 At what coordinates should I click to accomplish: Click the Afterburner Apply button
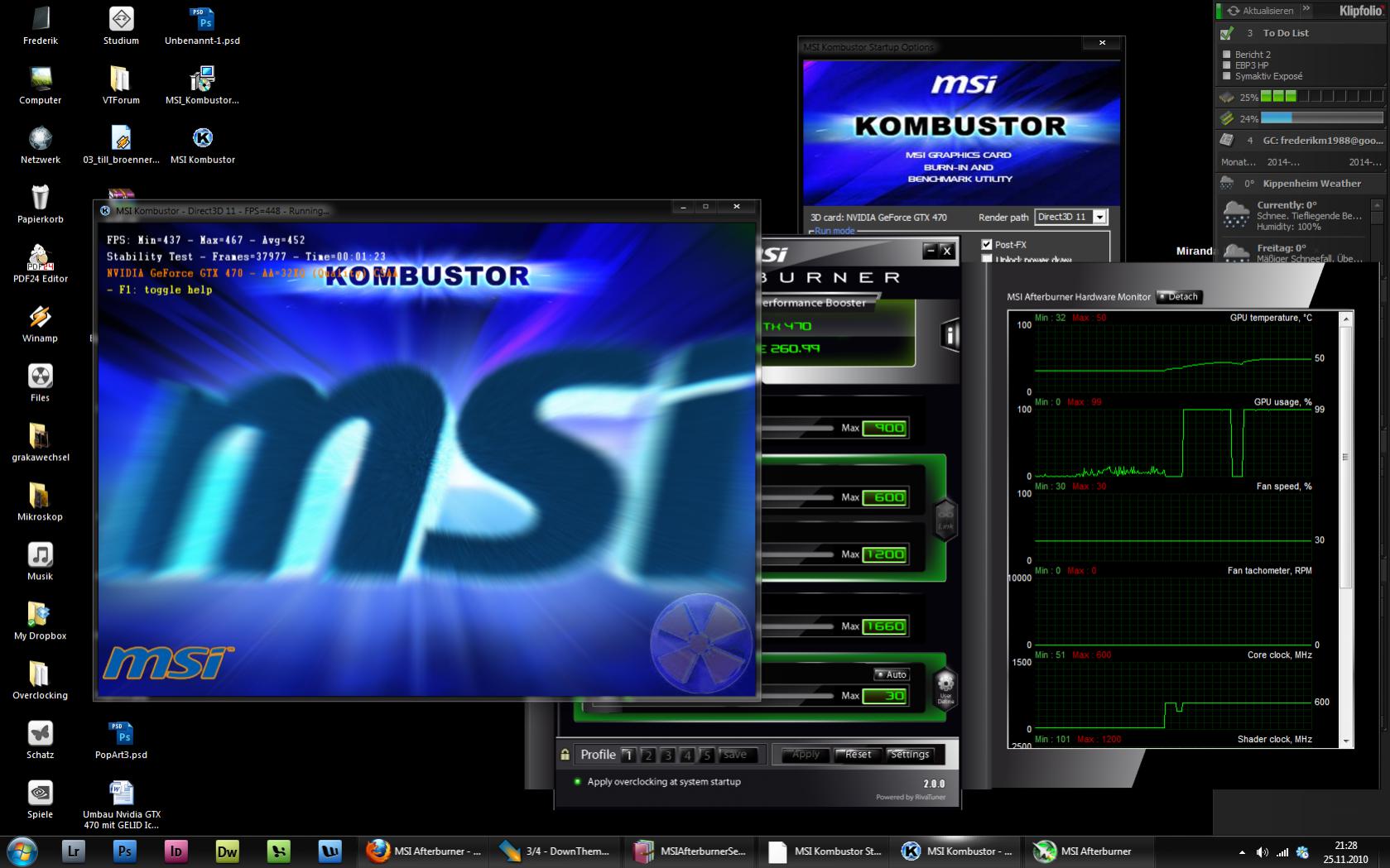click(806, 755)
